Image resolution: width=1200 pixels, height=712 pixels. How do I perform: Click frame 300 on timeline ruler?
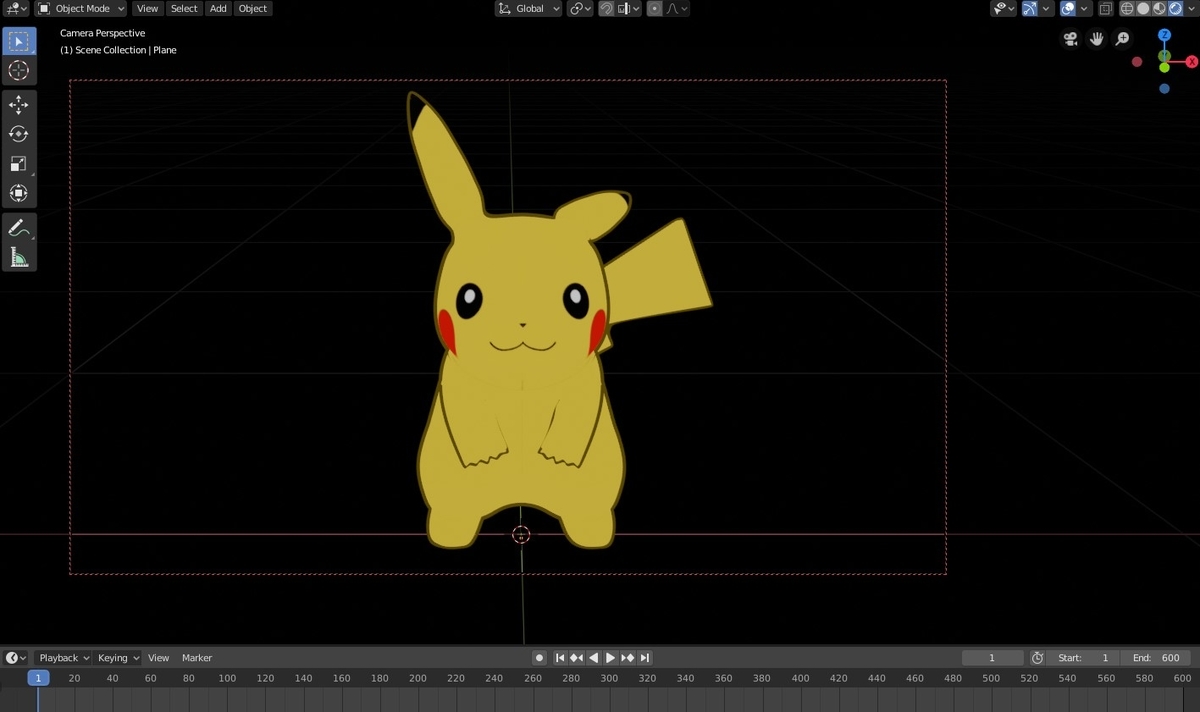[609, 678]
